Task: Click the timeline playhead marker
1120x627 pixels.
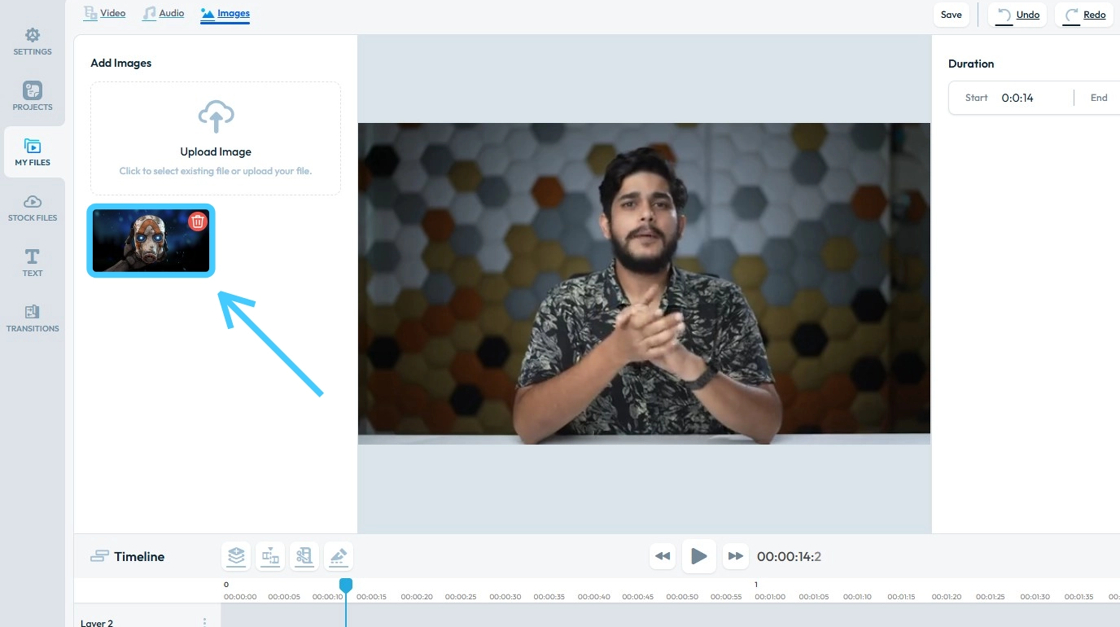Action: [x=346, y=585]
